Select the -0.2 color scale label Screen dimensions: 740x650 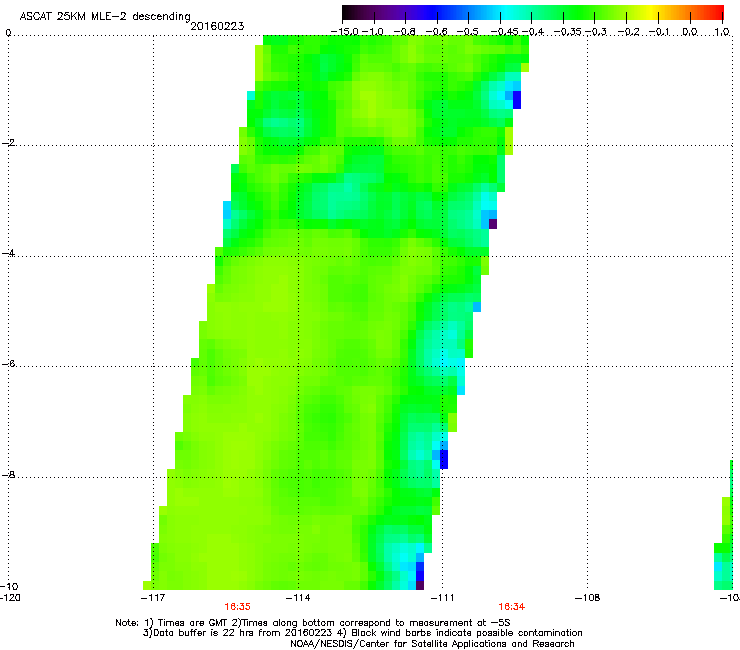point(629,32)
